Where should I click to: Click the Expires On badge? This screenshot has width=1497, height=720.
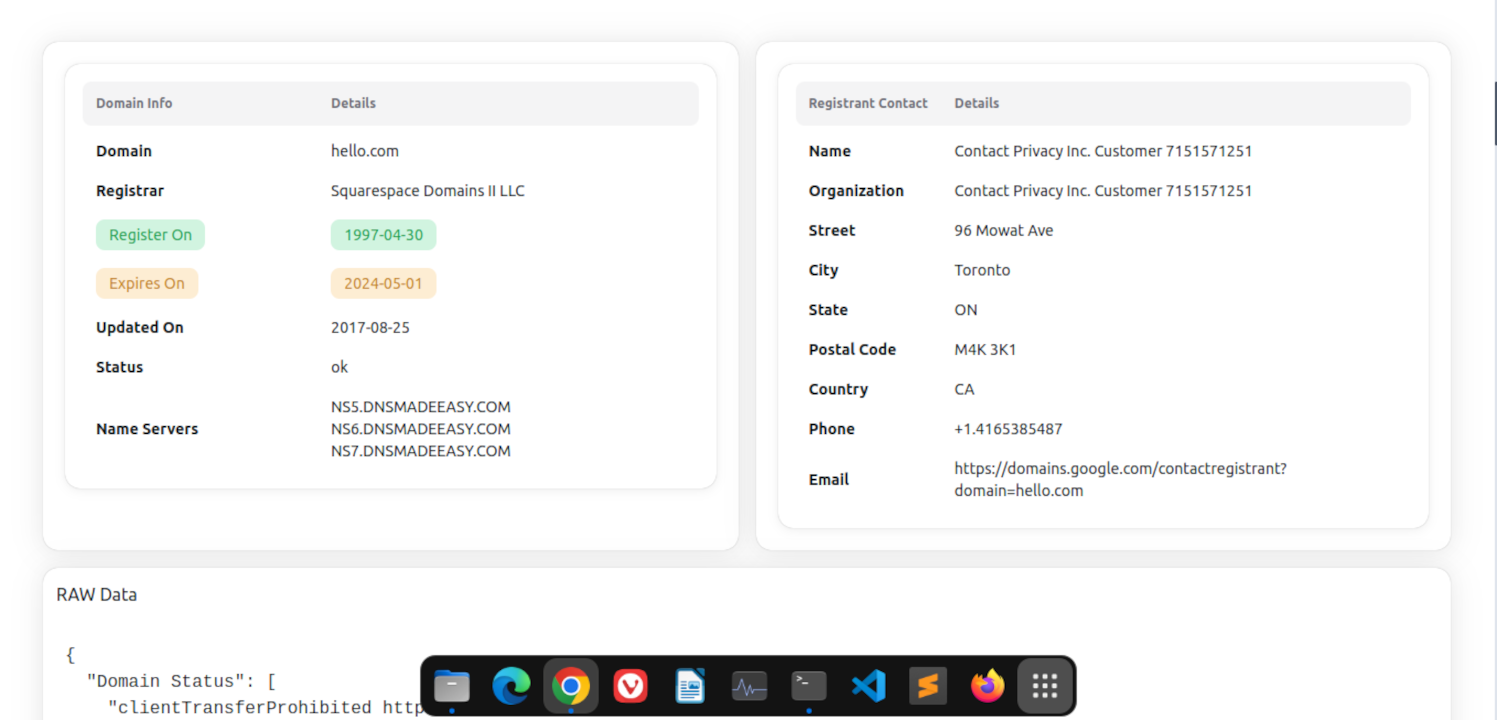[x=146, y=283]
